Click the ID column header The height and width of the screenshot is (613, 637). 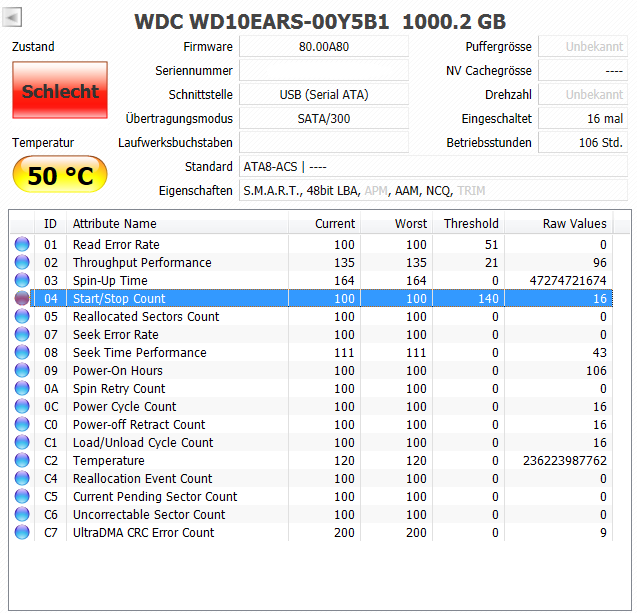tap(50, 223)
